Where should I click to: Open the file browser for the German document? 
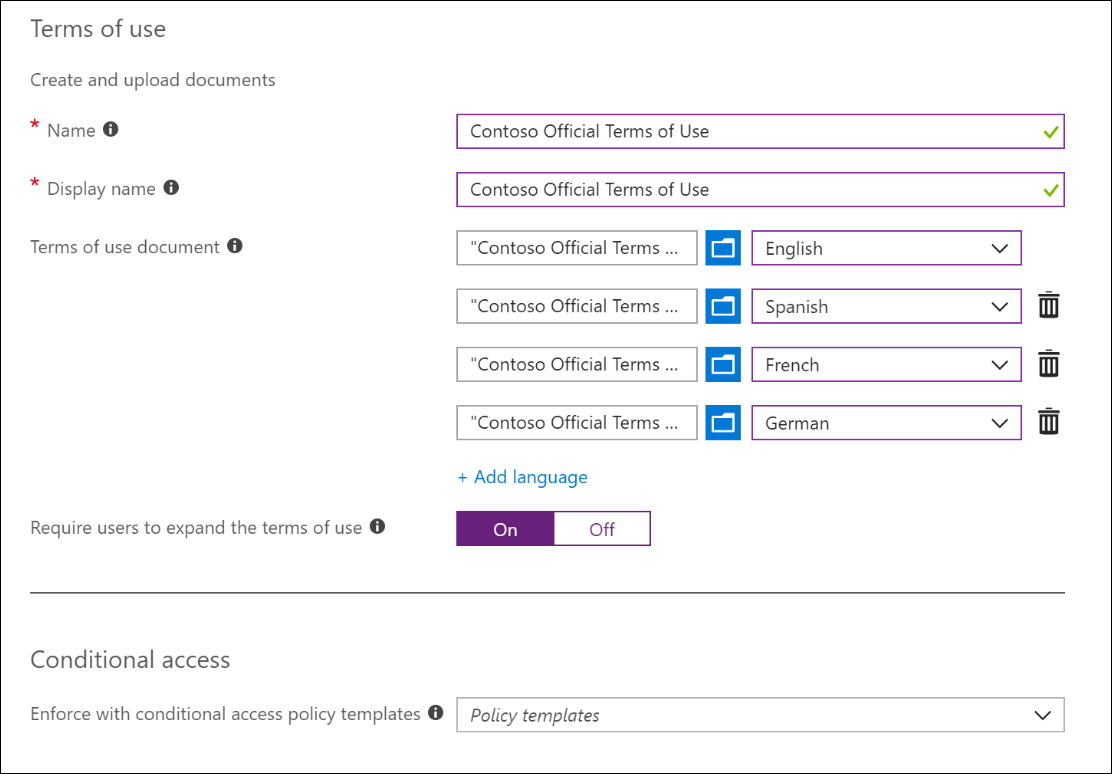tap(722, 422)
